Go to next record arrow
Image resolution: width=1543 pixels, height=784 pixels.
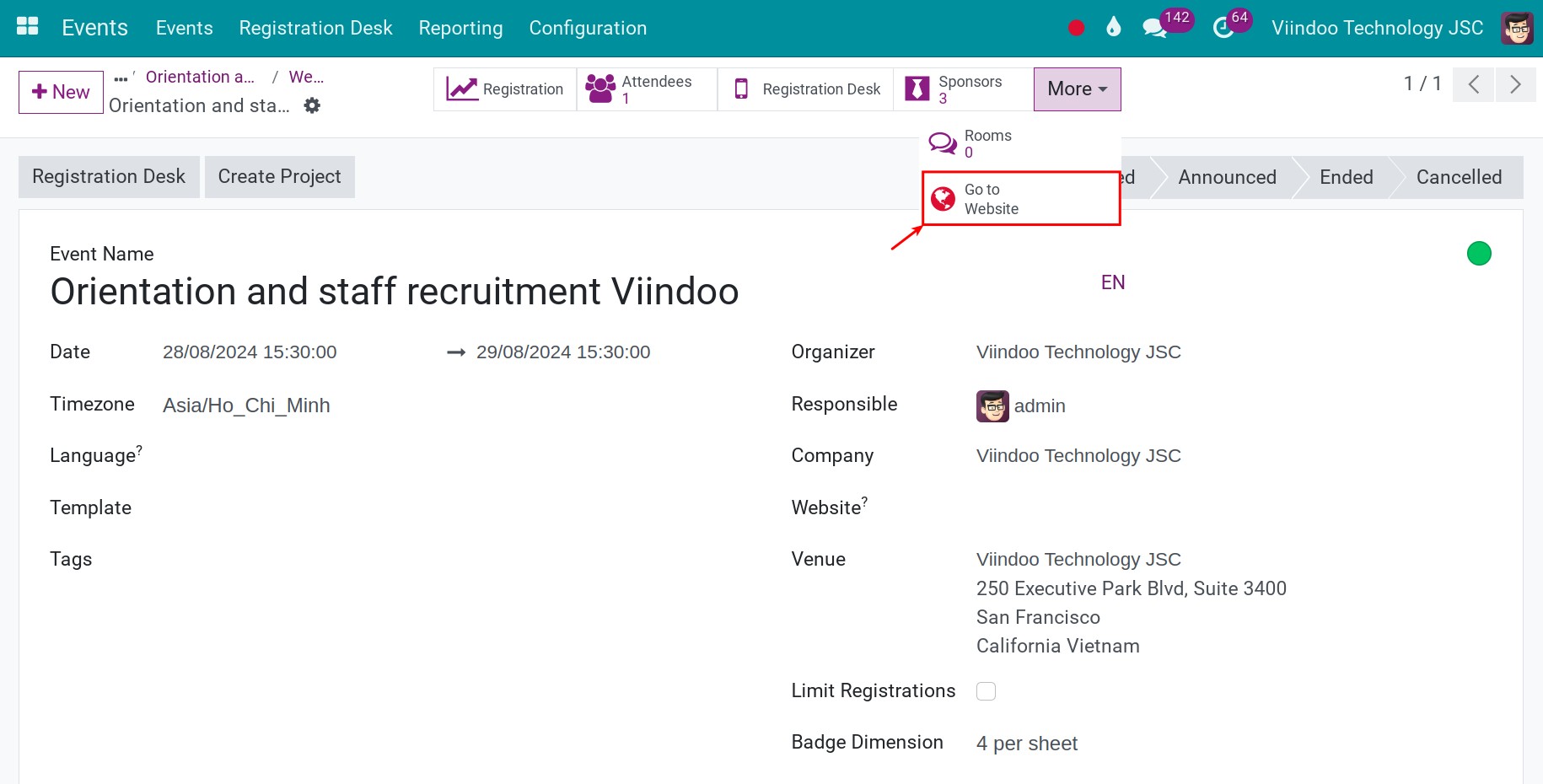click(1515, 84)
